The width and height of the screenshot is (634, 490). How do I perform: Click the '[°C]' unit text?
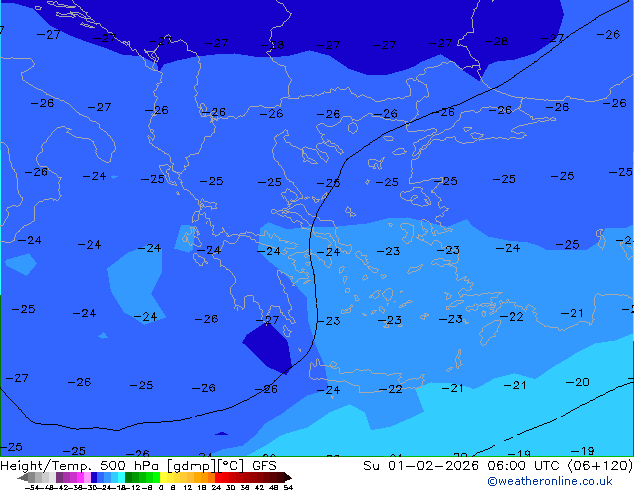pyautogui.click(x=231, y=466)
